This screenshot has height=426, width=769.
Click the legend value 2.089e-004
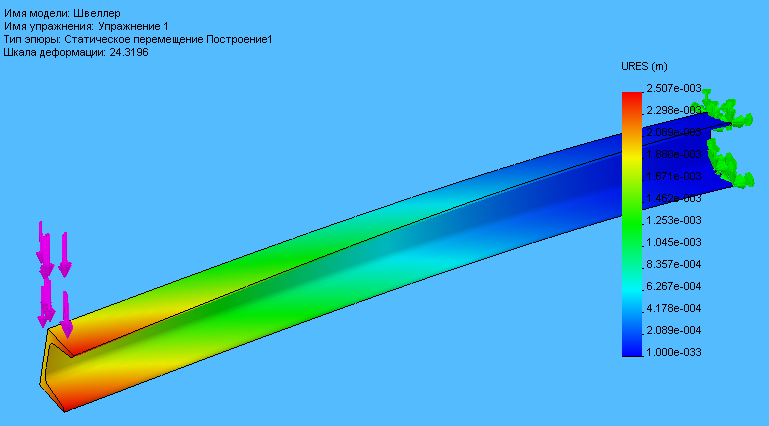(674, 330)
